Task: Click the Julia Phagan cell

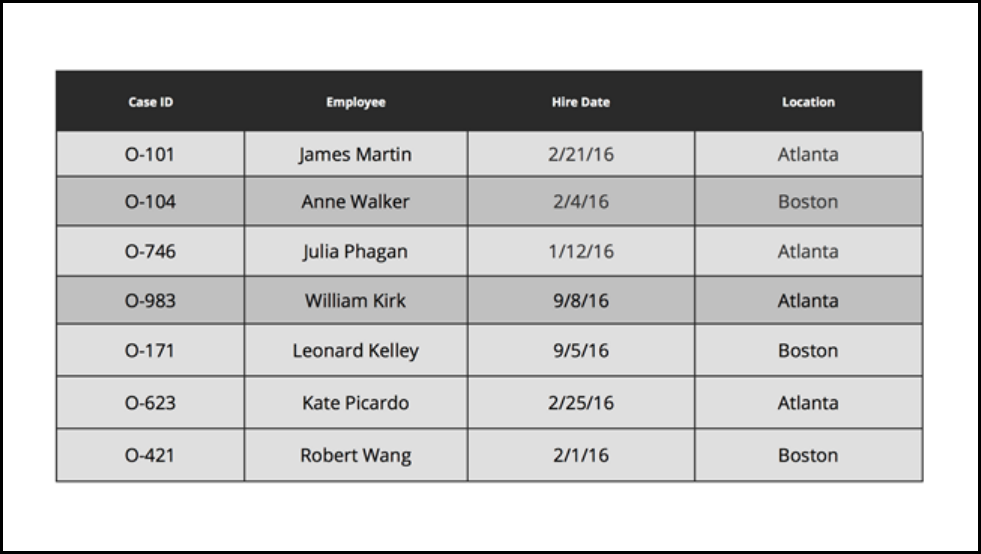Action: pos(355,251)
